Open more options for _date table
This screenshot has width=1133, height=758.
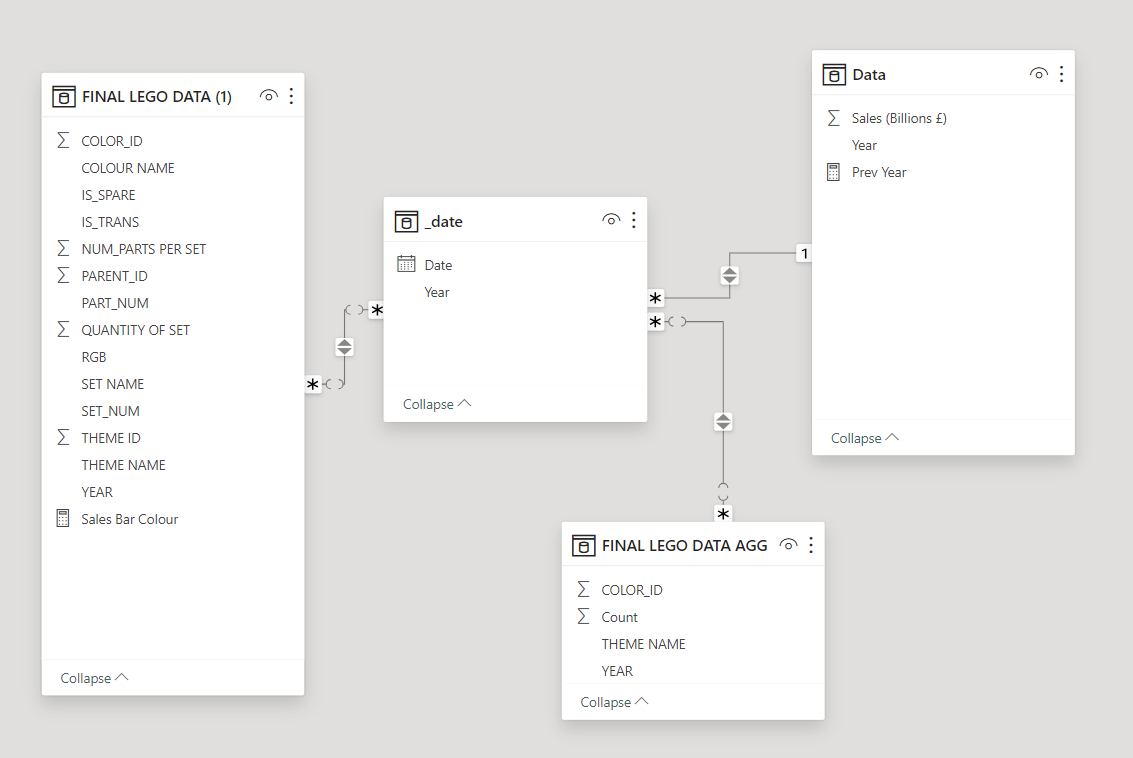coord(634,220)
